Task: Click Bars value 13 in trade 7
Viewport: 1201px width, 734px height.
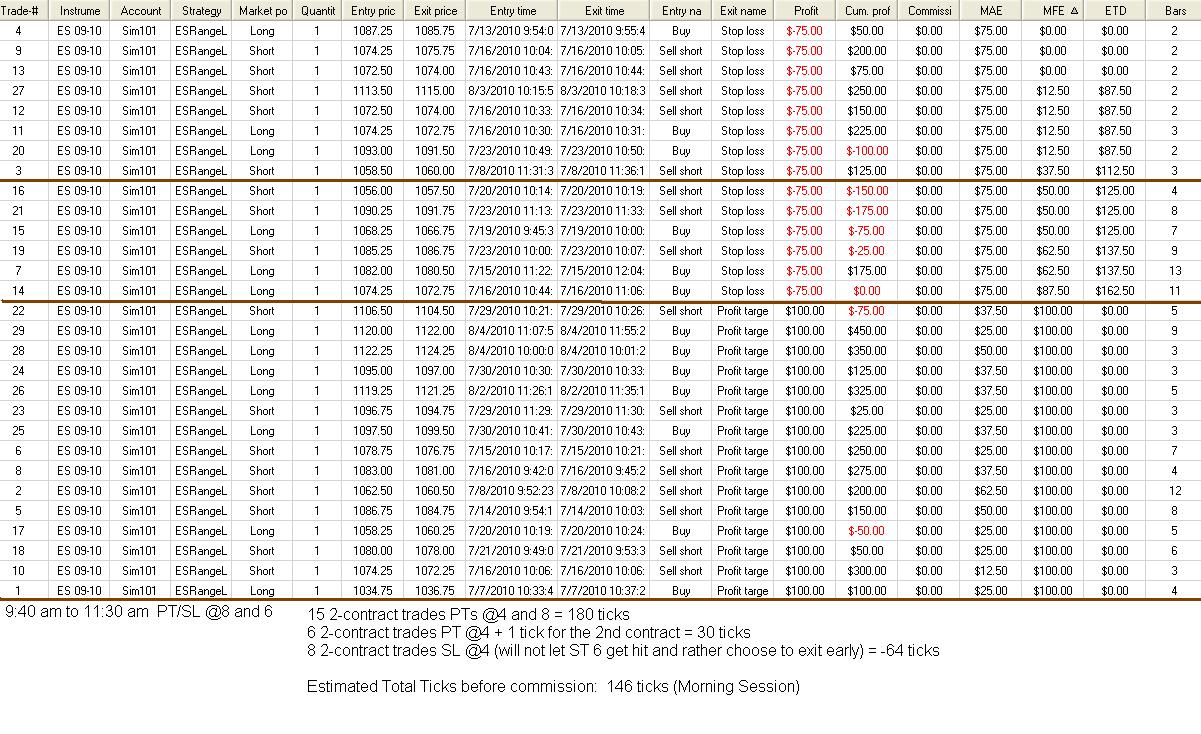Action: (1174, 271)
